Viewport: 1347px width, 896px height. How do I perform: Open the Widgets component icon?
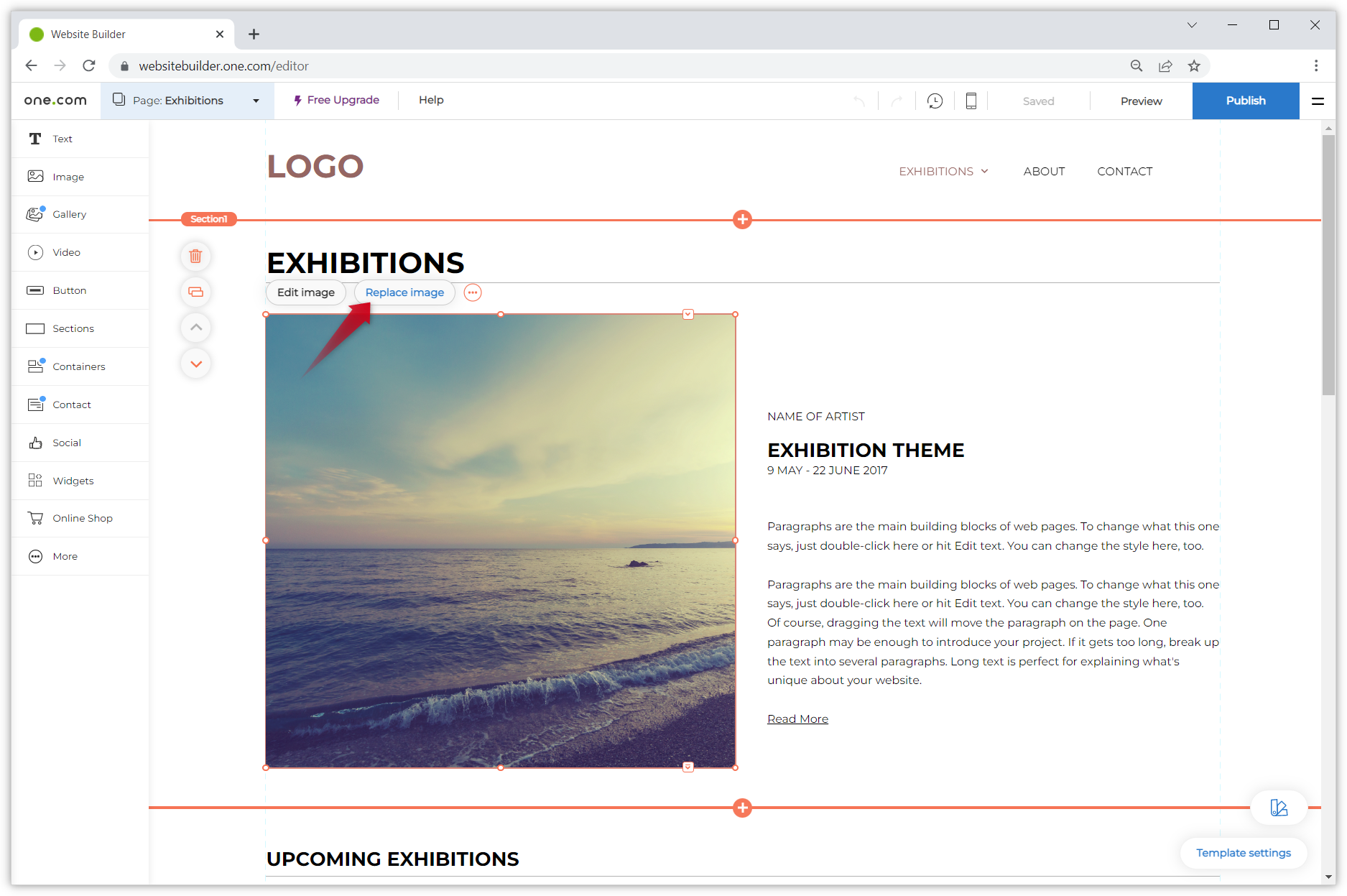[35, 481]
